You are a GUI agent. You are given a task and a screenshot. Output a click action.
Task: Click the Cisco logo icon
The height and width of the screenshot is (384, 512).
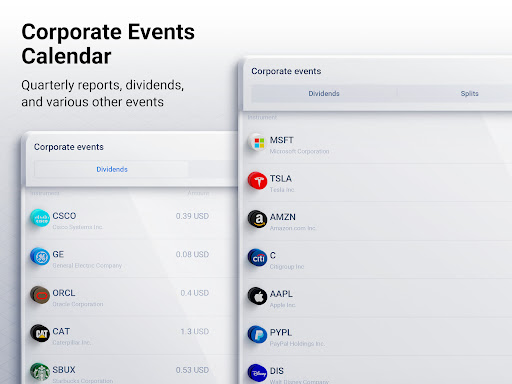[x=40, y=218]
